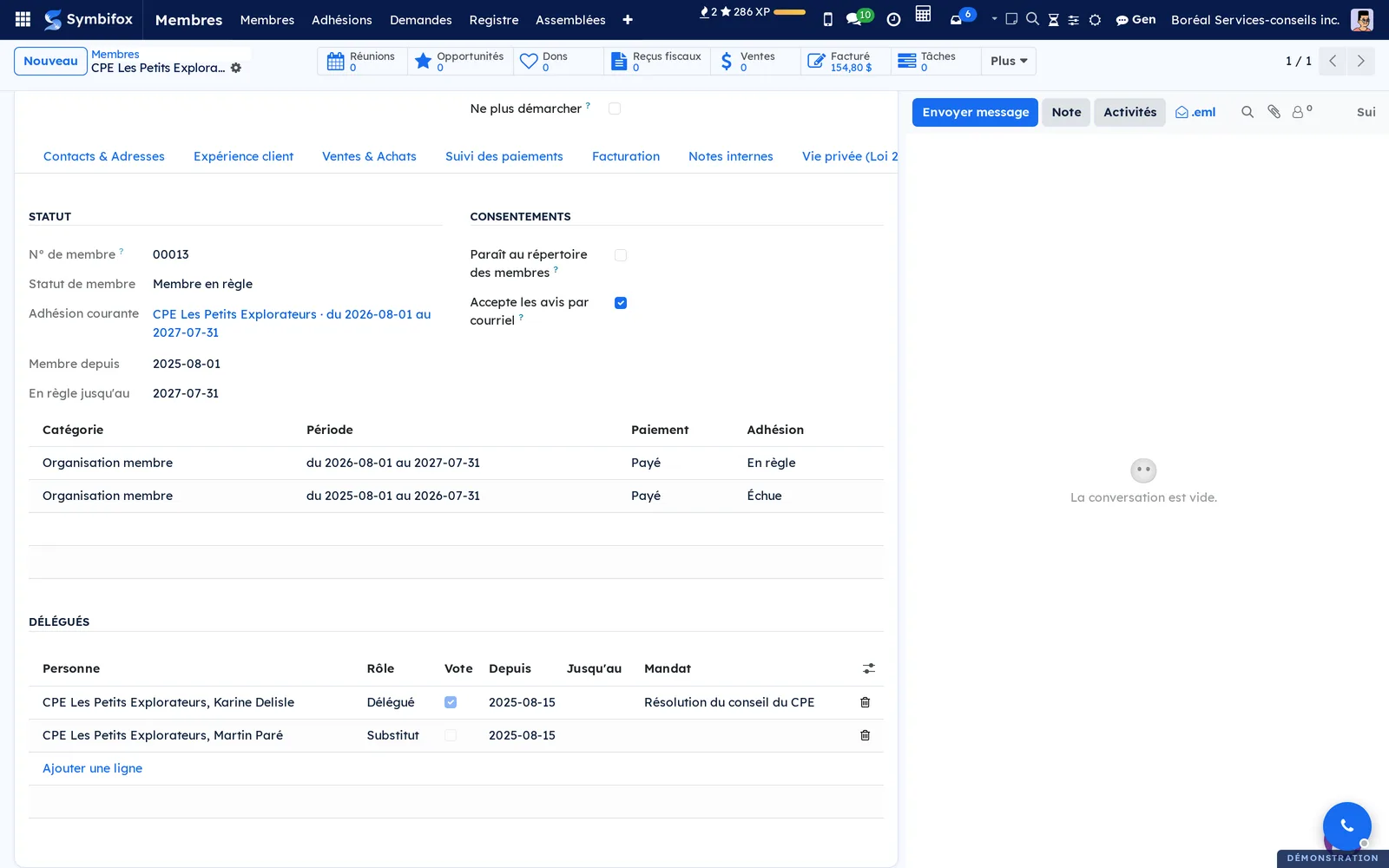The image size is (1389, 868).
Task: Click the brightness sun icon in top bar
Action: tap(1095, 19)
